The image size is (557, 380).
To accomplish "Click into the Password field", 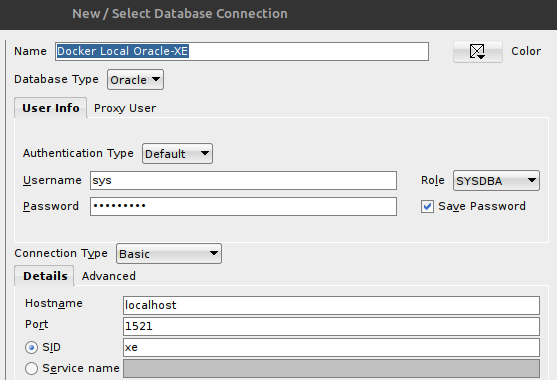I will (243, 206).
